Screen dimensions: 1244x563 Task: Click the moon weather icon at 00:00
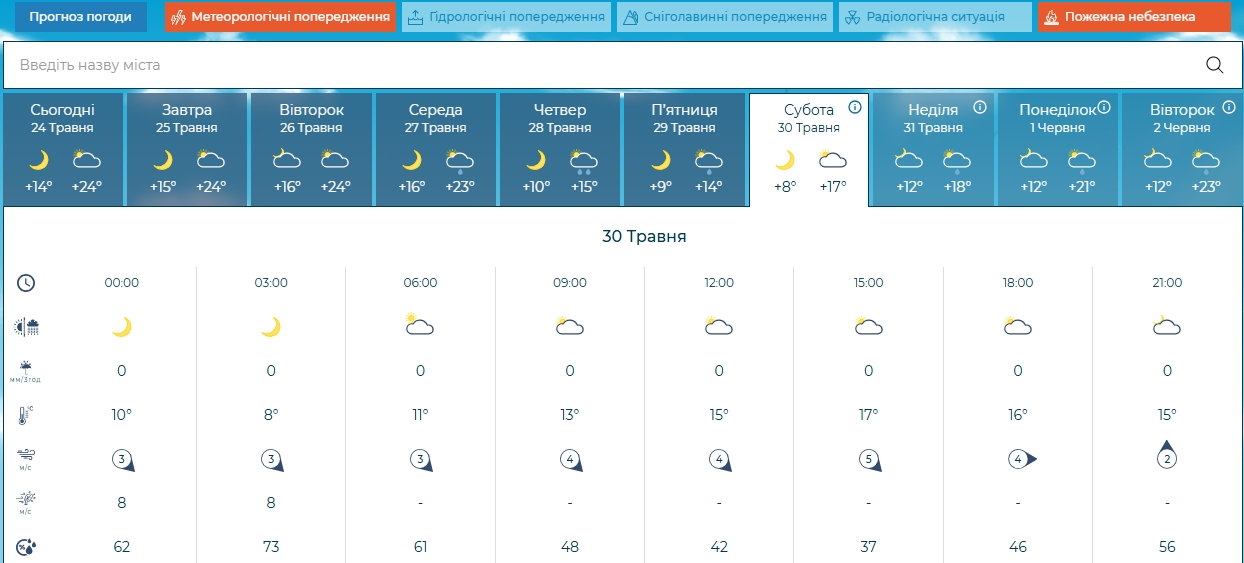point(122,327)
